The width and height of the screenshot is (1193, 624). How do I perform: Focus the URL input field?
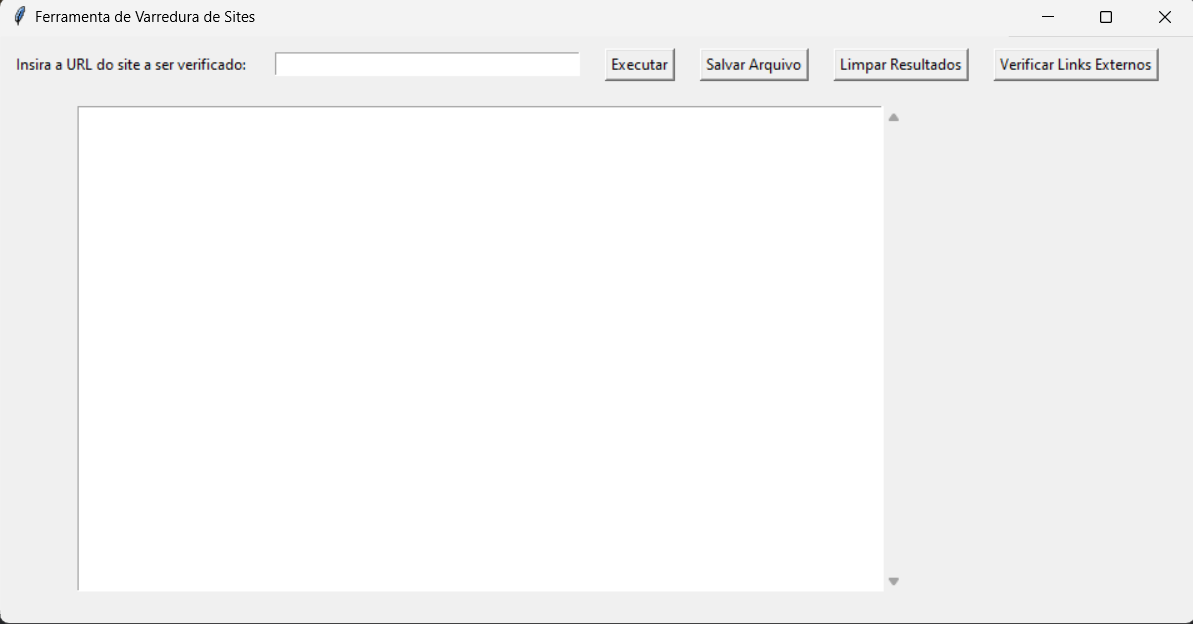[x=427, y=65]
